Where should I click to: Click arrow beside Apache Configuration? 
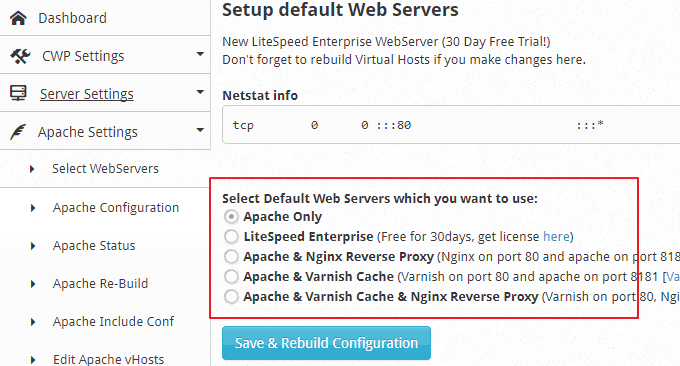click(33, 208)
